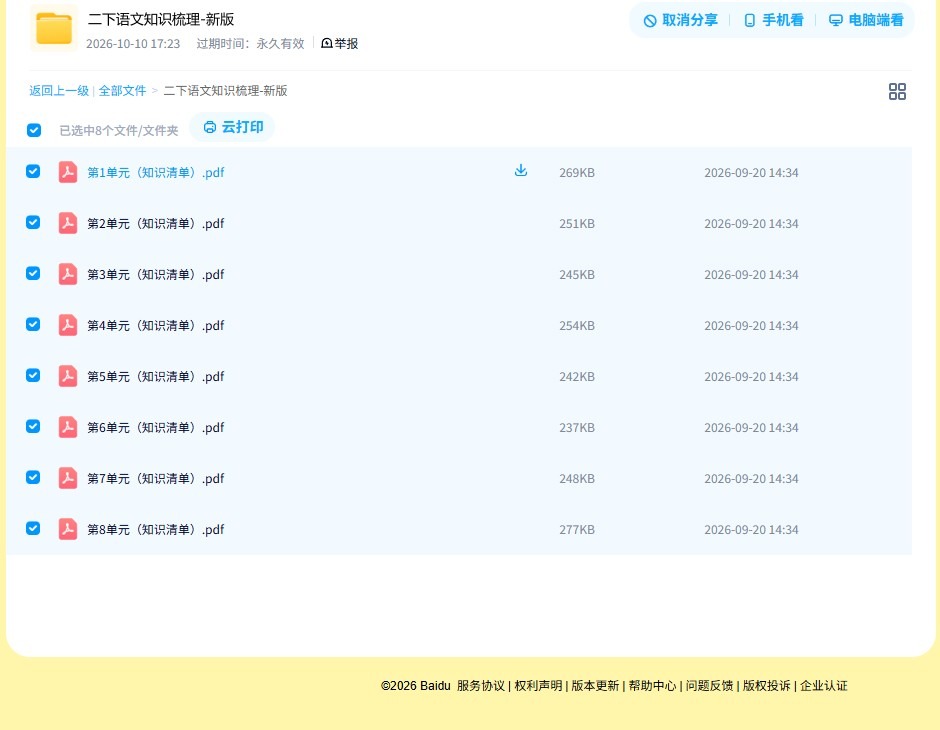
Task: Uncheck 第5单元（知识清单）.pdf checkbox
Action: click(x=33, y=375)
